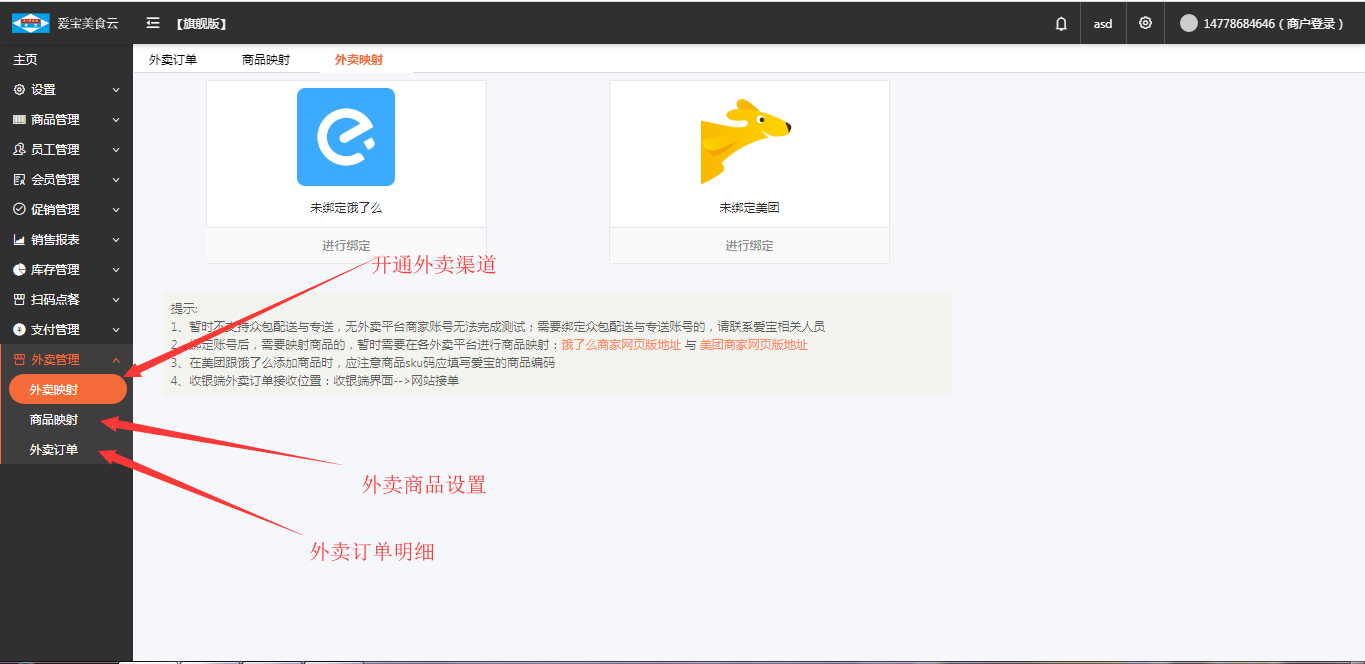Click 进行绑定 under 饿了么
This screenshot has width=1365, height=664.
pyautogui.click(x=346, y=245)
